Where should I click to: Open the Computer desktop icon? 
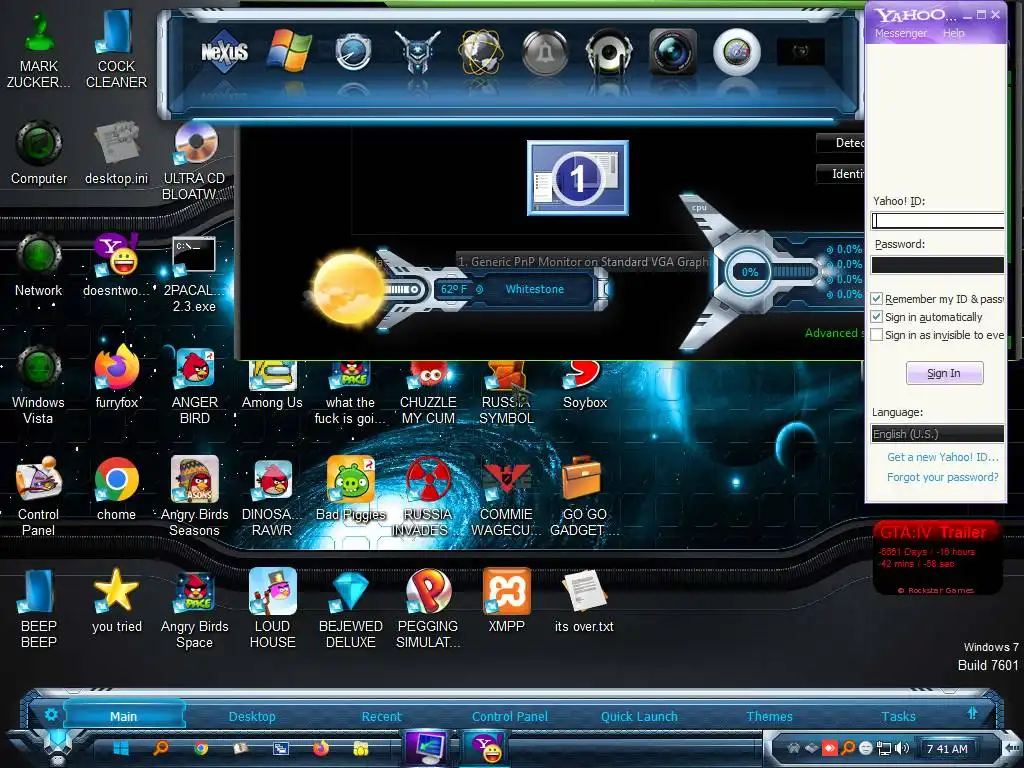(39, 153)
